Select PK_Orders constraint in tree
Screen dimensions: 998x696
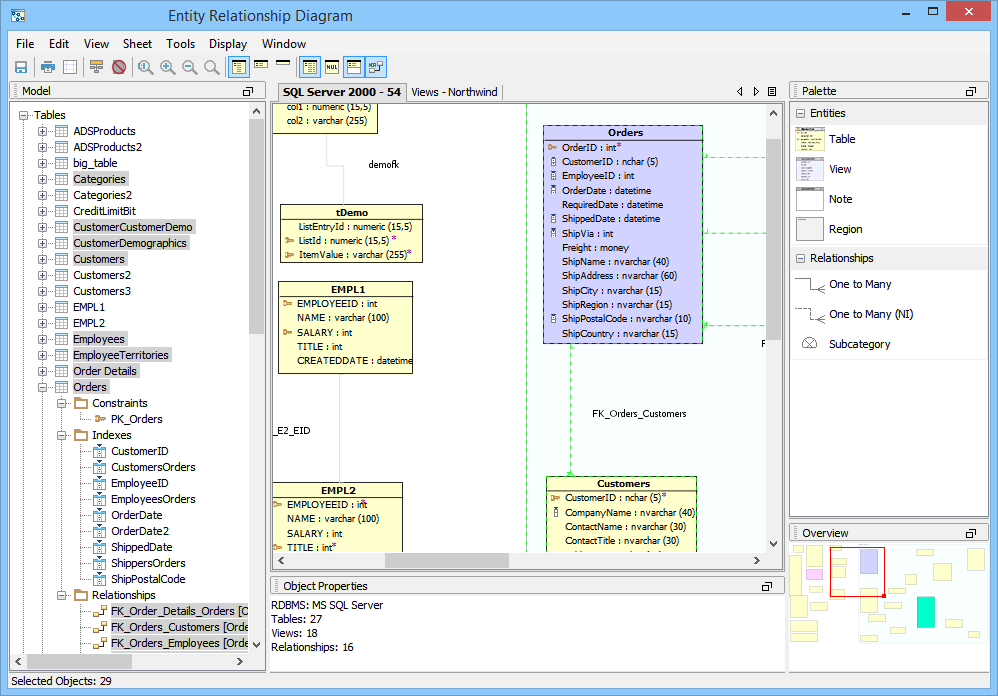[x=136, y=419]
